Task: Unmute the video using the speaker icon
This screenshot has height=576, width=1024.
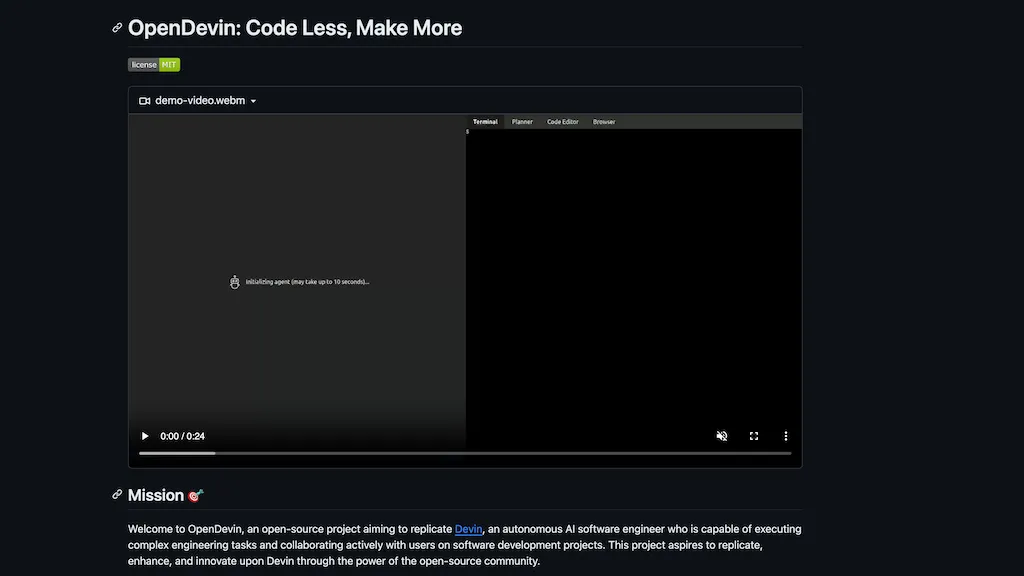Action: [722, 436]
